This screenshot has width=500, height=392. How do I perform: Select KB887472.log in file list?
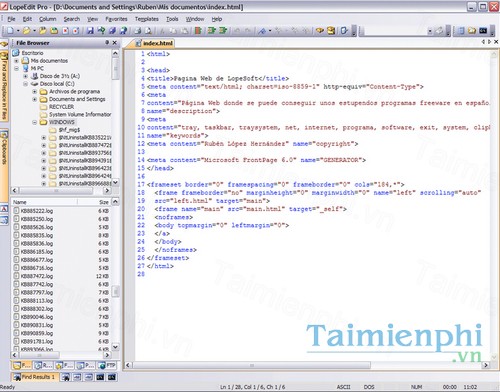tap(37, 276)
